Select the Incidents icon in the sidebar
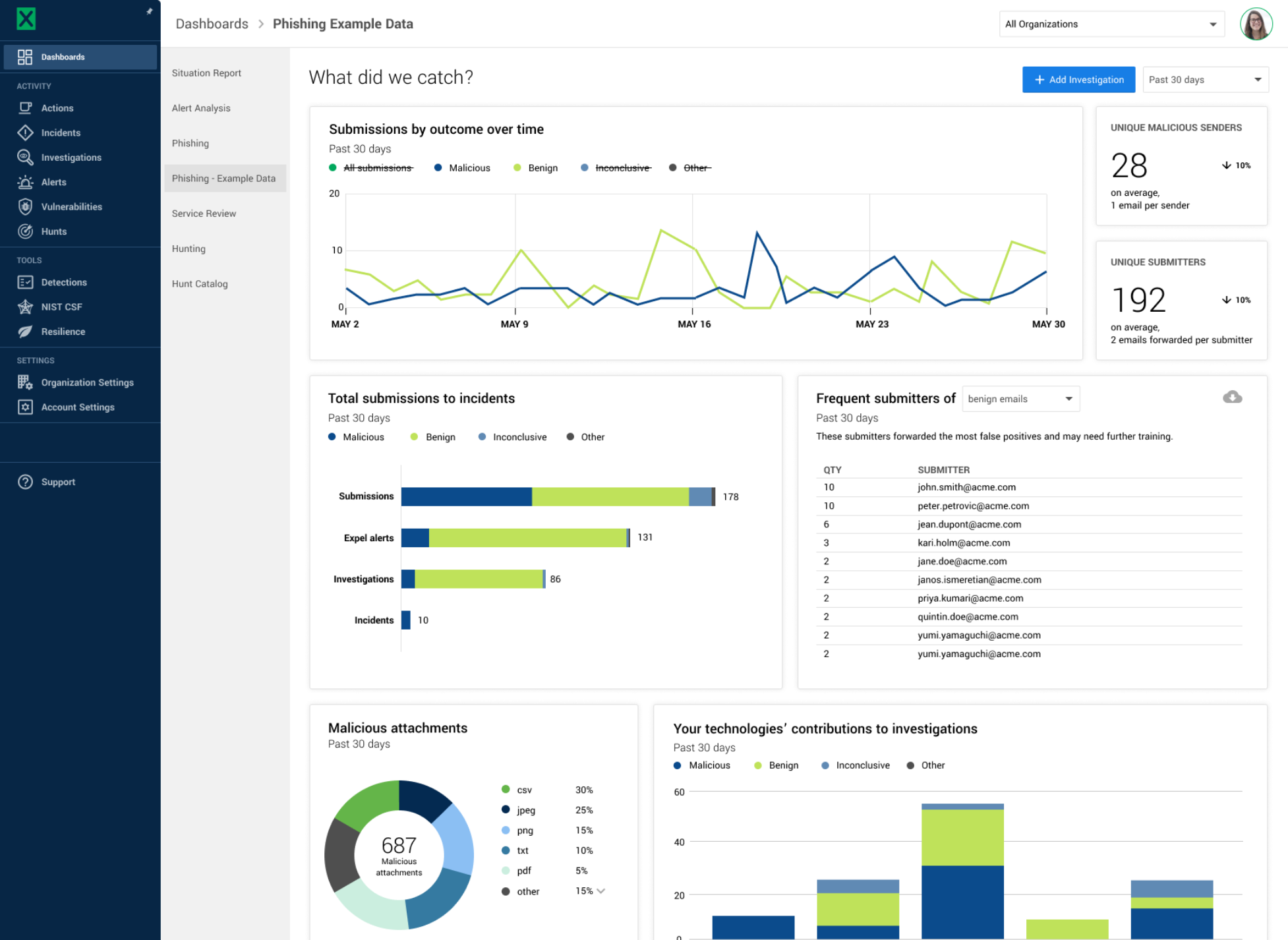This screenshot has height=940, width=1288. click(26, 132)
